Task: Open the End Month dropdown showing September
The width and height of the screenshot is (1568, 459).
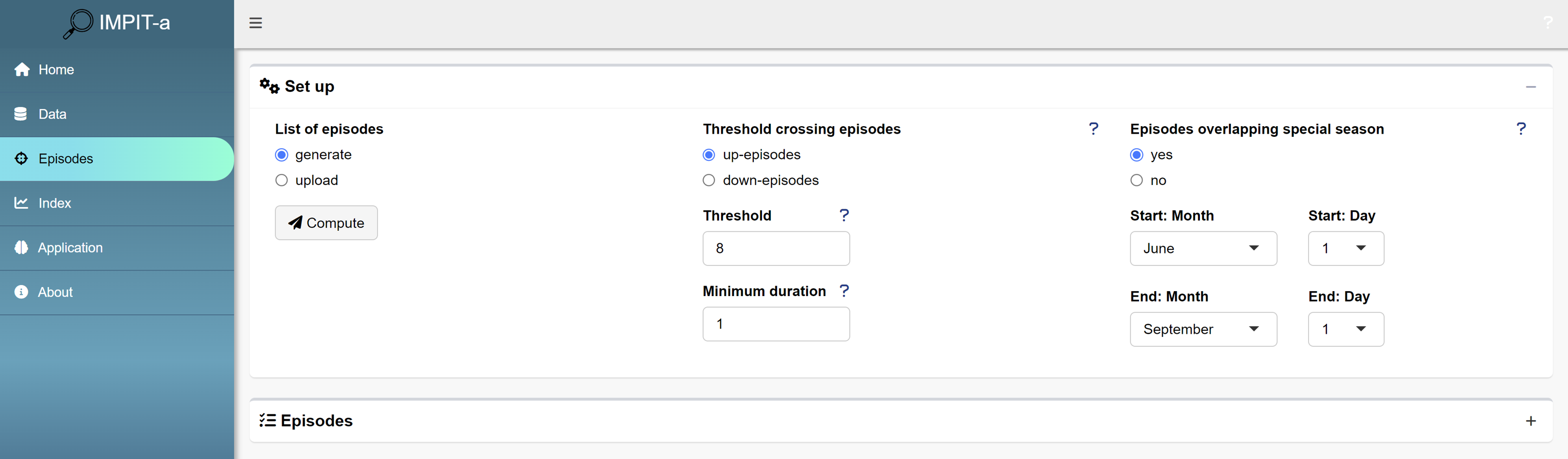Action: coord(1203,329)
